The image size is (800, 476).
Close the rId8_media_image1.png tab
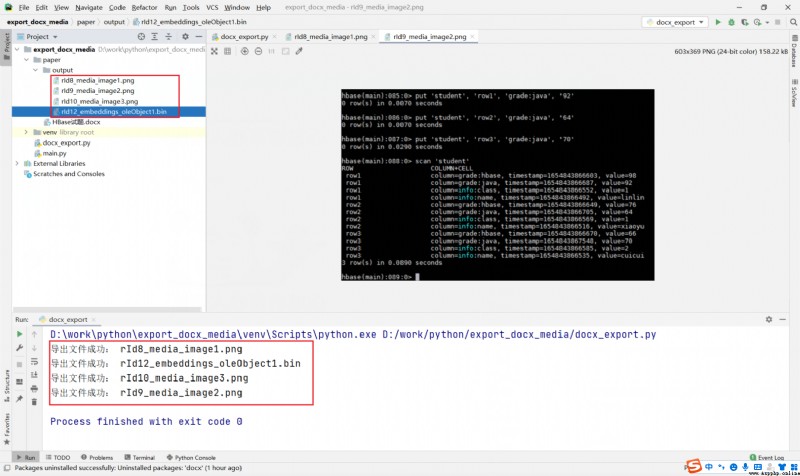click(x=373, y=37)
